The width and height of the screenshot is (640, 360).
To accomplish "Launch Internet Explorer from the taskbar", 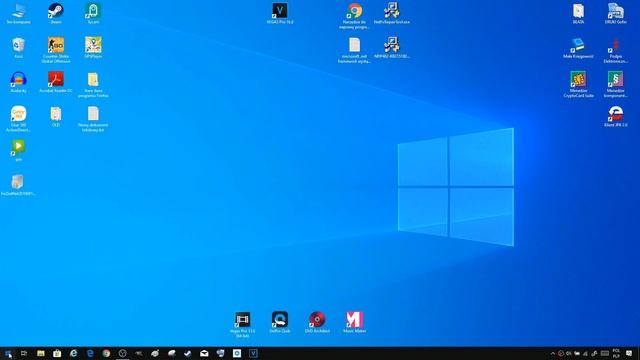I will [x=73, y=353].
